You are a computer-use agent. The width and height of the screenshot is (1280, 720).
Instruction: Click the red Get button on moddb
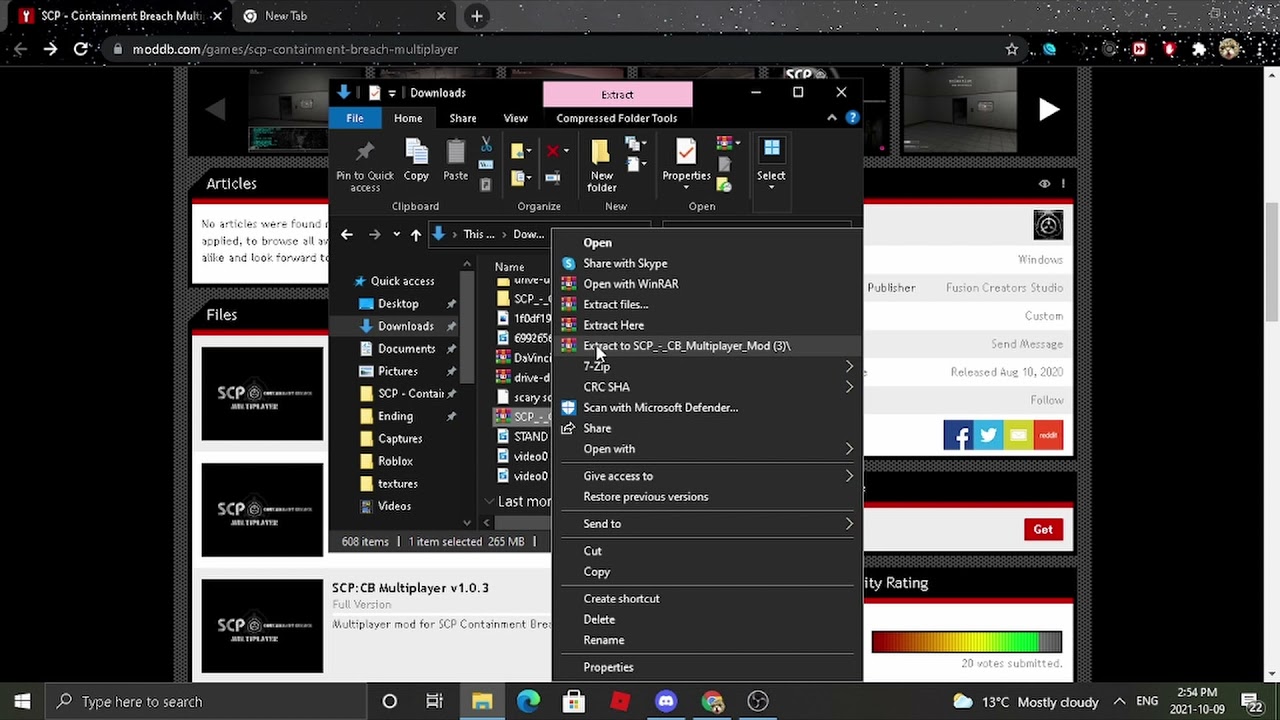click(1043, 530)
